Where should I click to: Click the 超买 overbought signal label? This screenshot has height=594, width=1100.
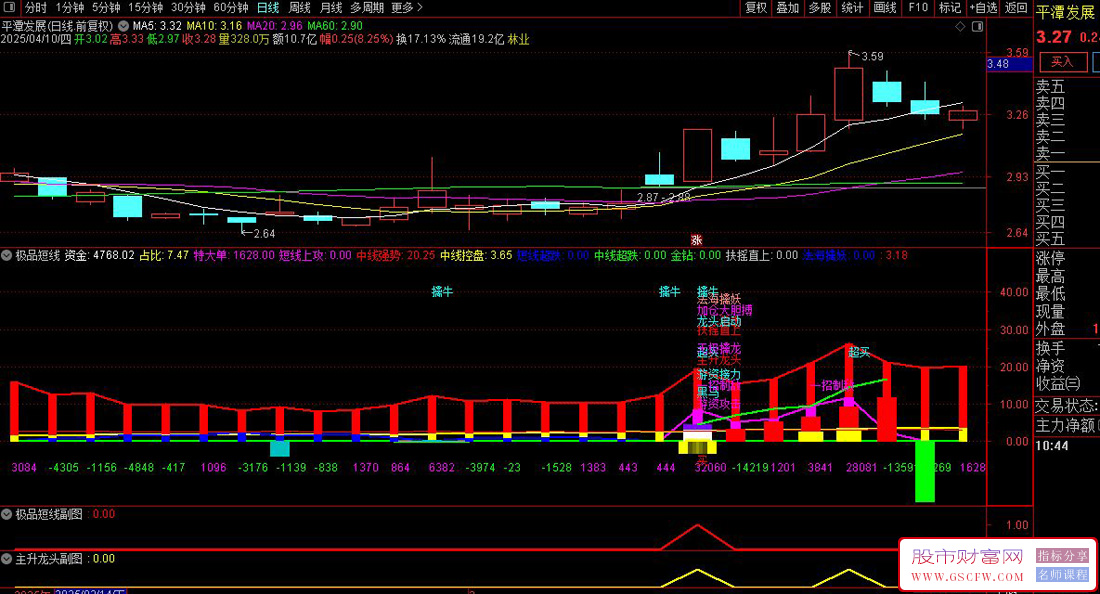pyautogui.click(x=859, y=352)
